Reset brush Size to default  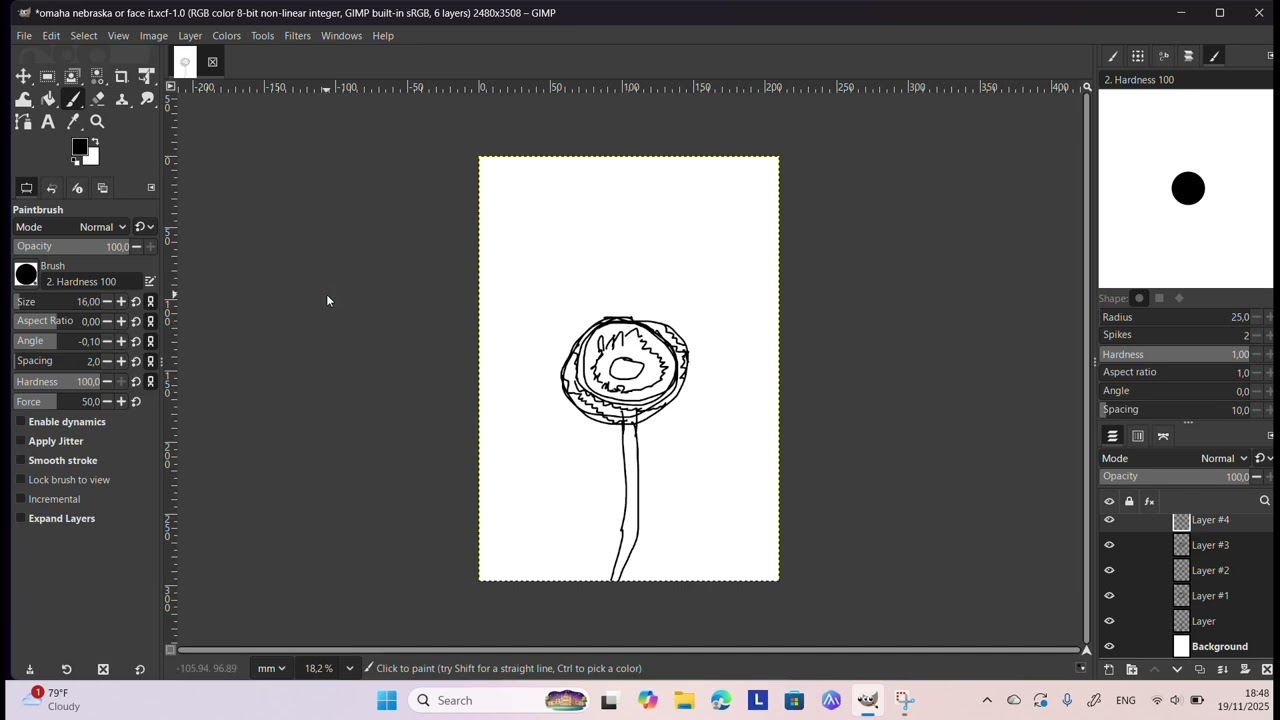pyautogui.click(x=136, y=302)
